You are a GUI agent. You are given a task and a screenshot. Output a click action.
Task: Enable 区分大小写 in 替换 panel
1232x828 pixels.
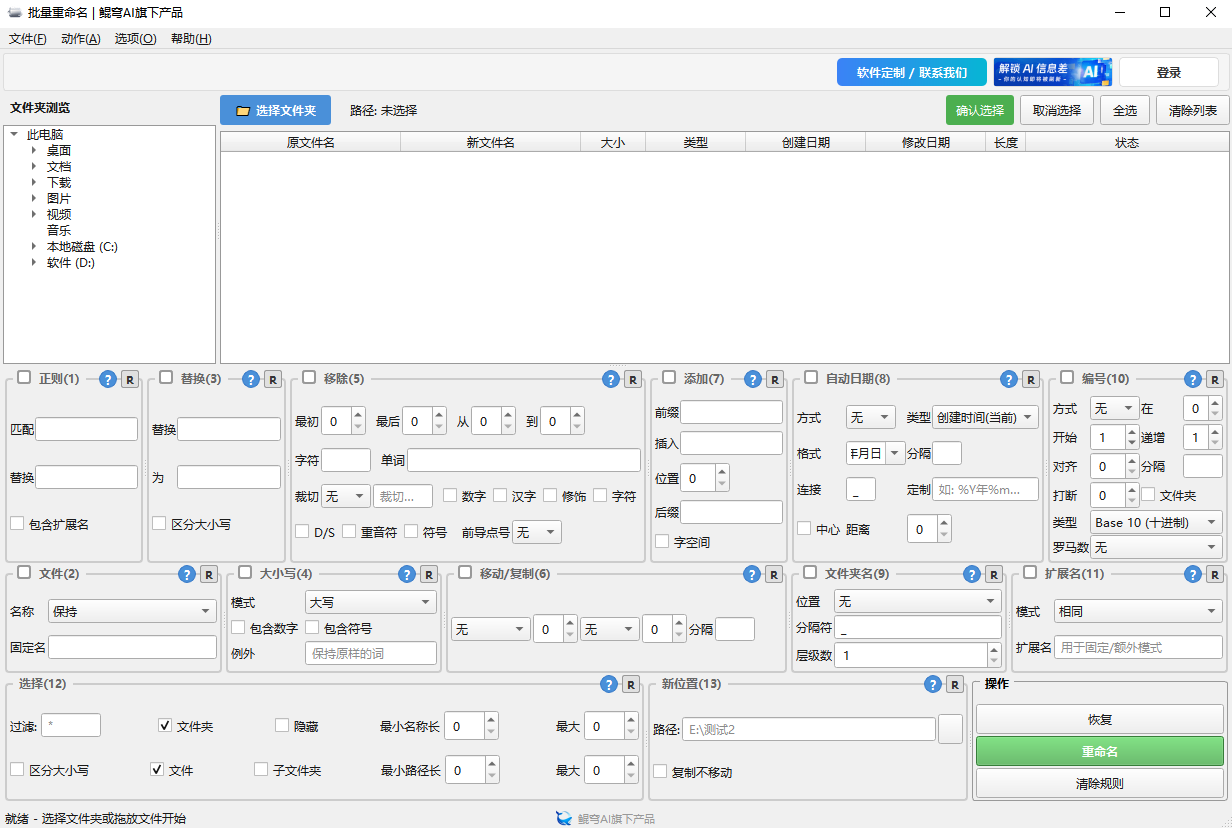(159, 522)
